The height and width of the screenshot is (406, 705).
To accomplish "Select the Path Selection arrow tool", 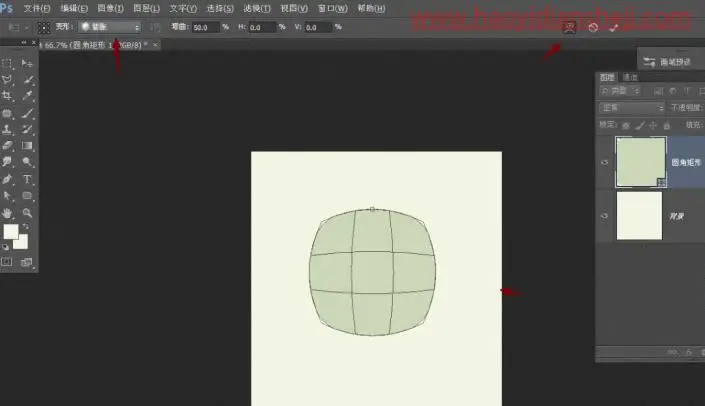I will point(7,196).
